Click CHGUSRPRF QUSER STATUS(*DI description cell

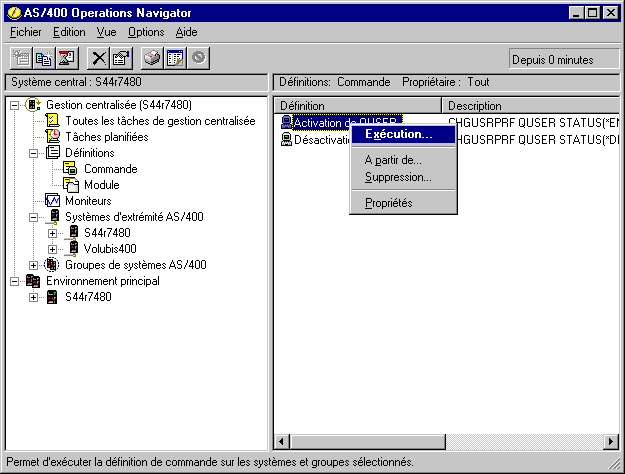click(x=538, y=140)
